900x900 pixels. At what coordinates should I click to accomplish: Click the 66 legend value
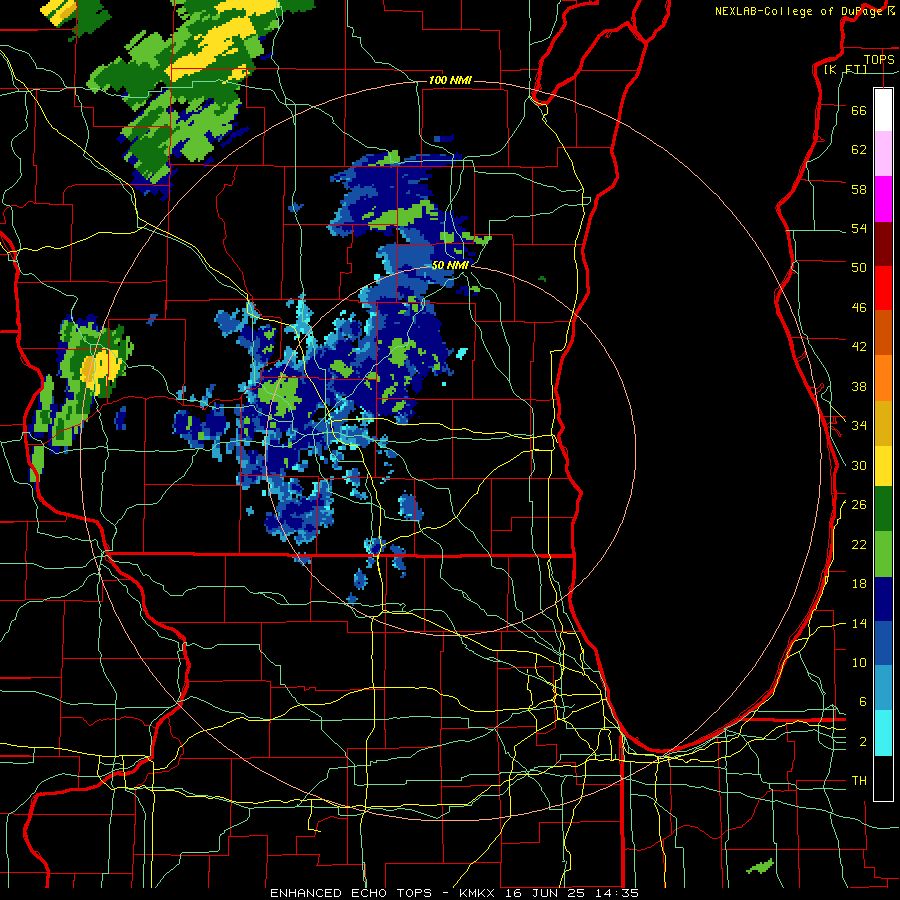pyautogui.click(x=859, y=110)
